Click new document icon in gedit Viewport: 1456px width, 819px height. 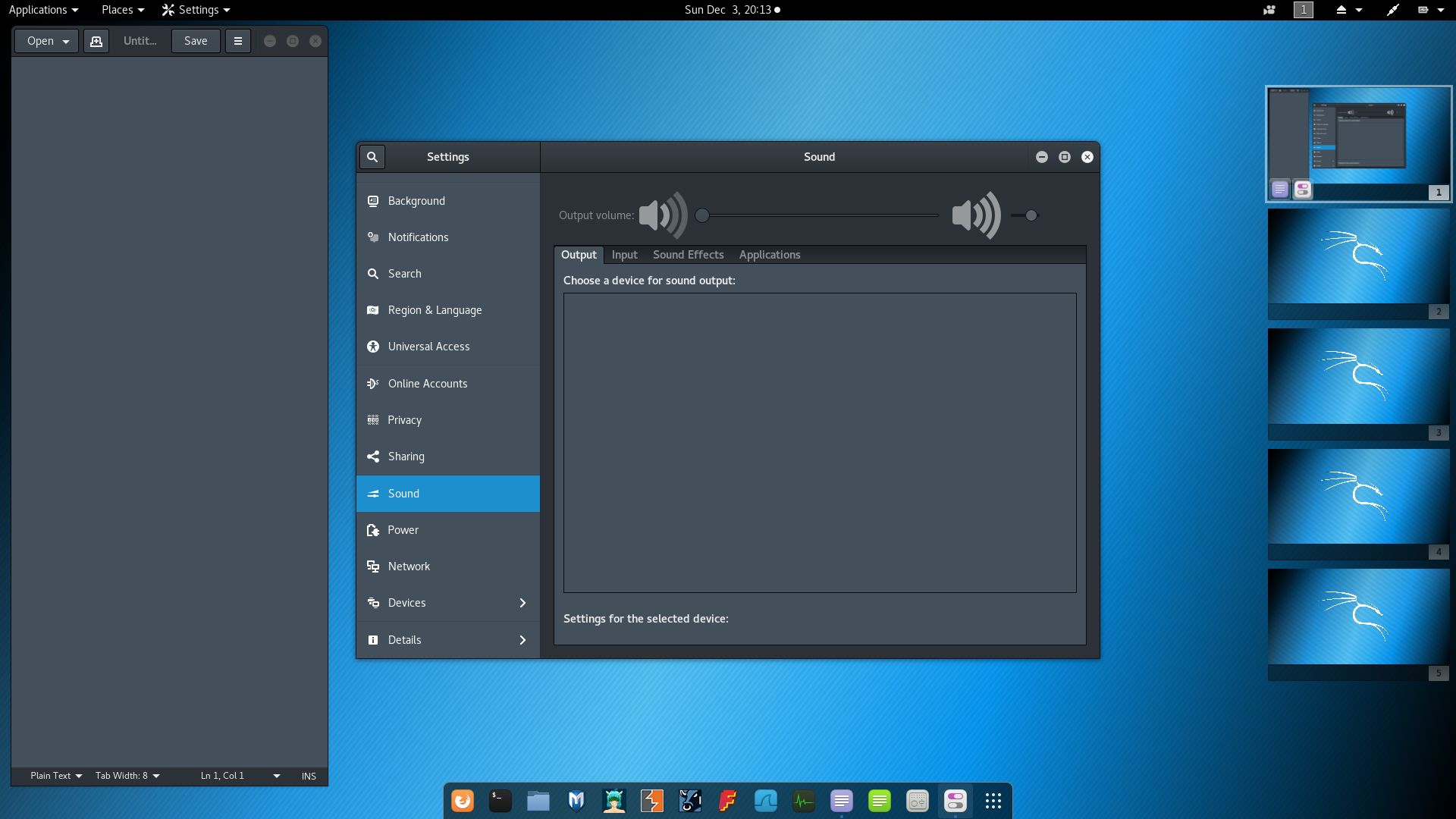pyautogui.click(x=96, y=41)
